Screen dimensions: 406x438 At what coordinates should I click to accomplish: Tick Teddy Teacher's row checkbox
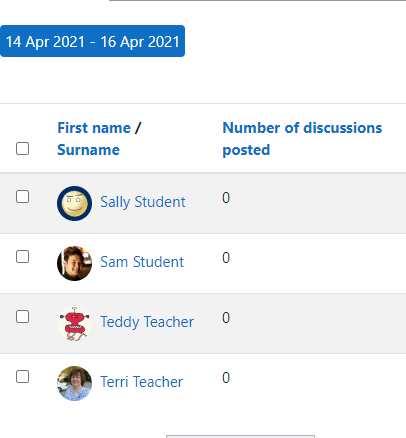pos(22,317)
